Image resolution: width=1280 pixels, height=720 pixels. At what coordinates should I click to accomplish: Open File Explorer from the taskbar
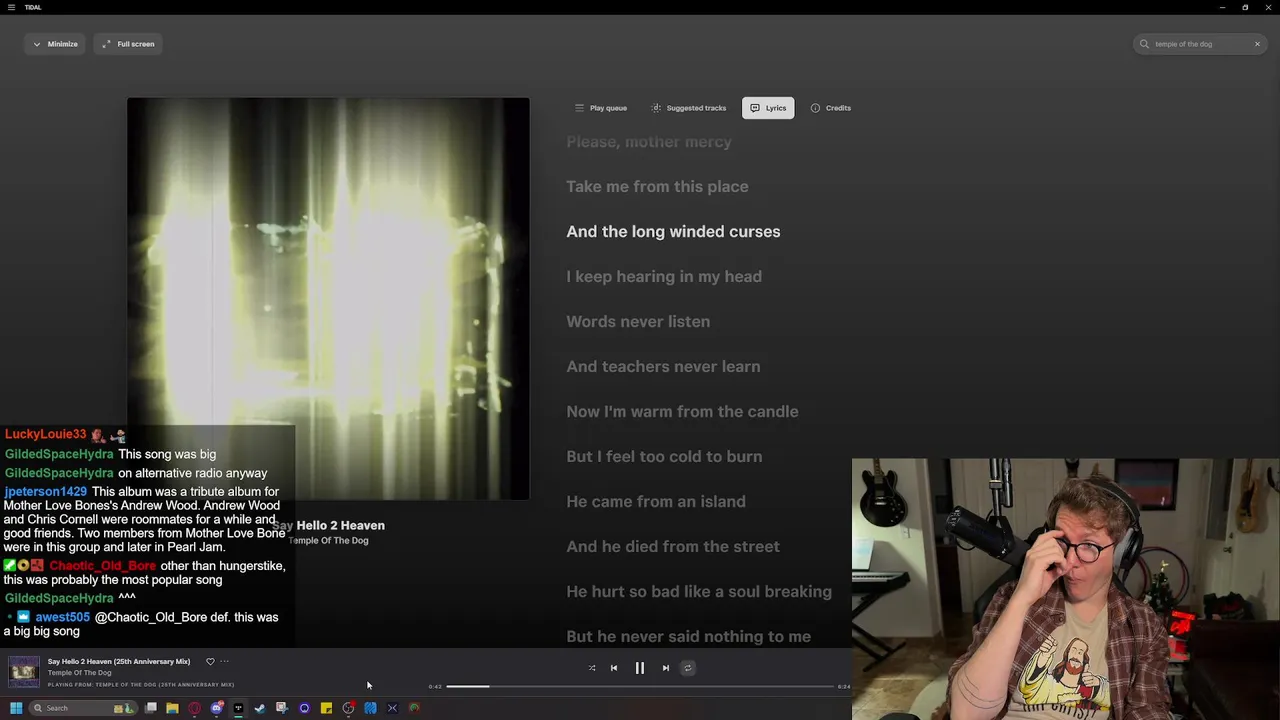[x=172, y=708]
